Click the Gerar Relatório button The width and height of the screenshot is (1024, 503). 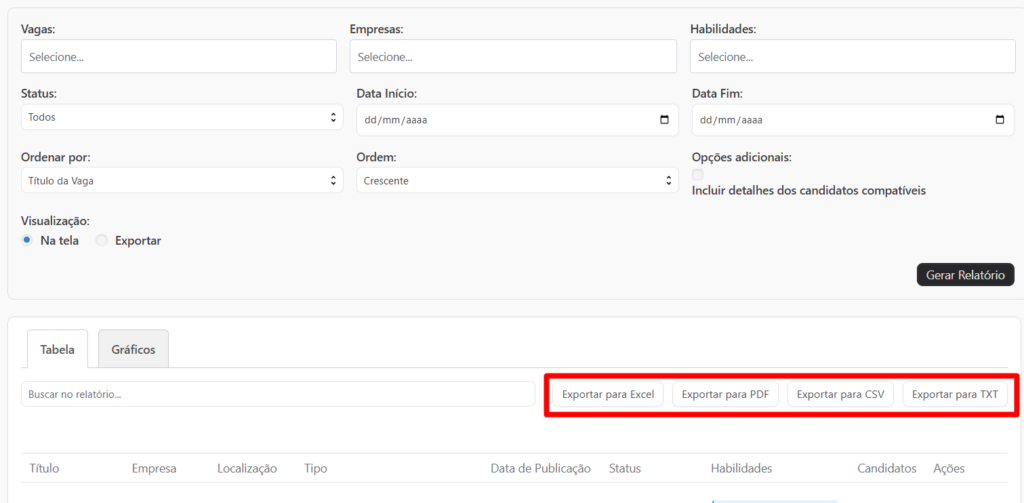tap(965, 274)
